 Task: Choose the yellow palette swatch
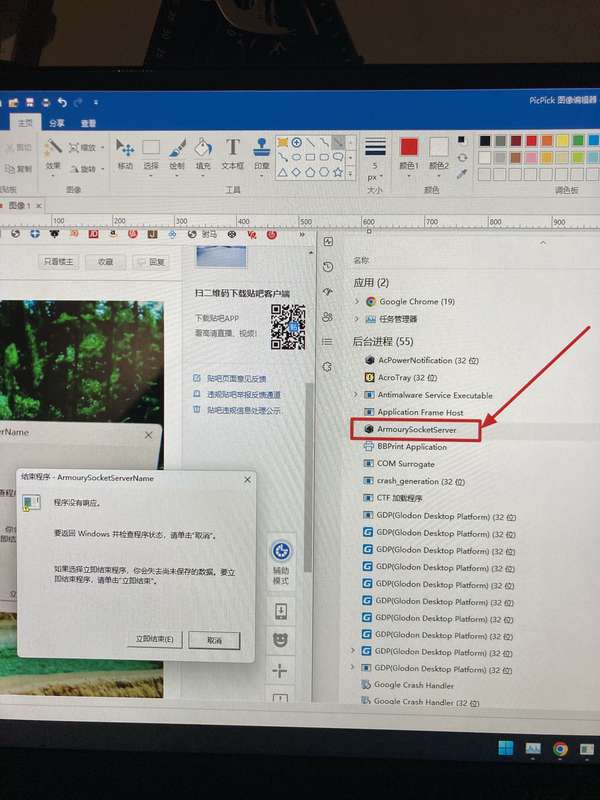562,141
